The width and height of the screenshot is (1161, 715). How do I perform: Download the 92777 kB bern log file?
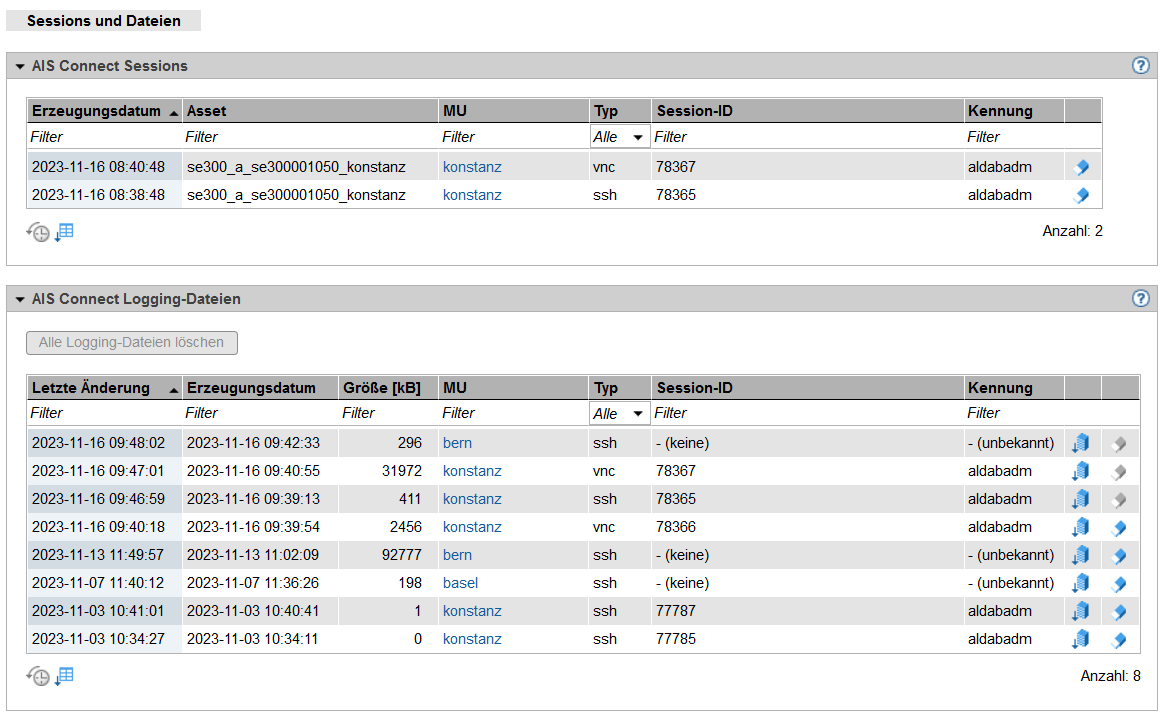pyautogui.click(x=1081, y=555)
